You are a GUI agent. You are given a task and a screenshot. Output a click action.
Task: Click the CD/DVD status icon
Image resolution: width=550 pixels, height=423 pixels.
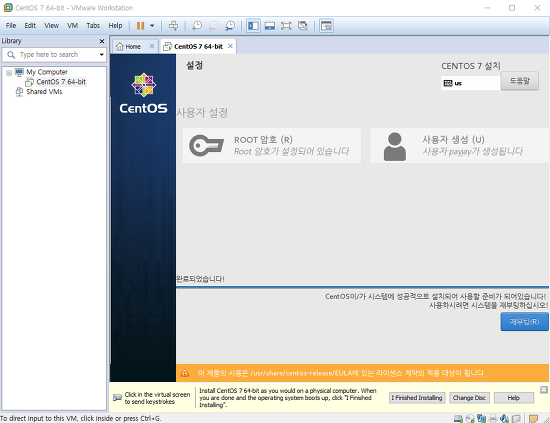(x=470, y=418)
